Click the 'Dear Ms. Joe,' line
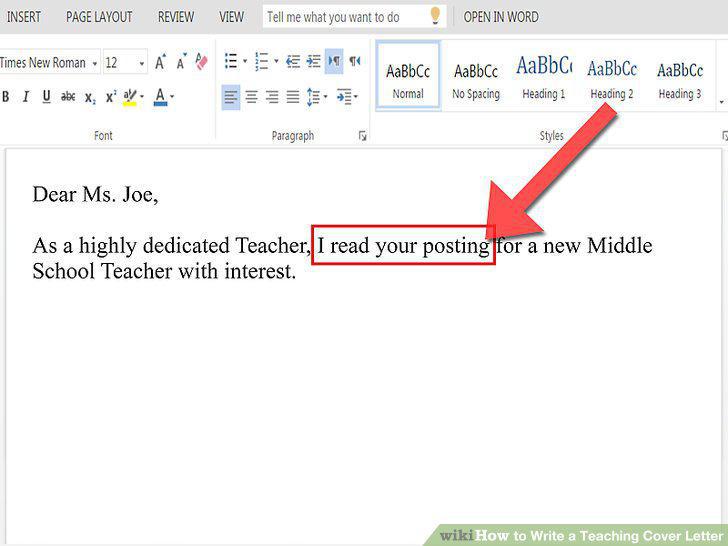The image size is (728, 546). 95,195
